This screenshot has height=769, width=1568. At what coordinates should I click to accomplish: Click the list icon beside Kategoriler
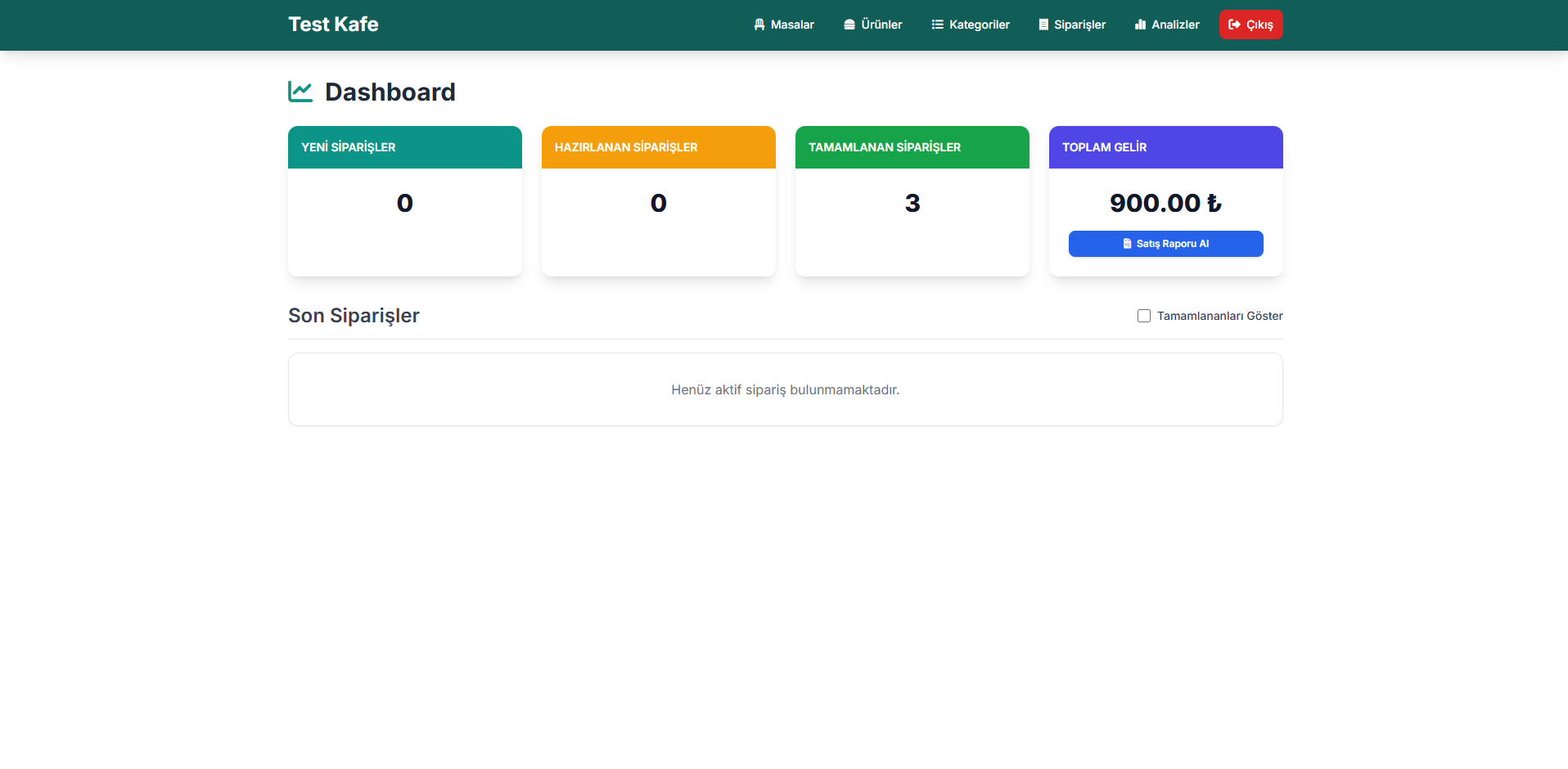pyautogui.click(x=937, y=25)
